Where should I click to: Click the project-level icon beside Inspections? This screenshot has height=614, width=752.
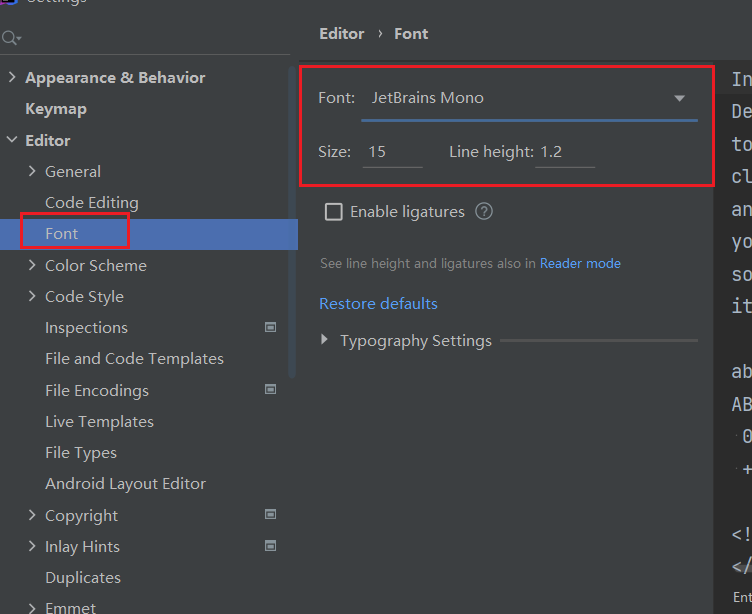click(x=270, y=327)
